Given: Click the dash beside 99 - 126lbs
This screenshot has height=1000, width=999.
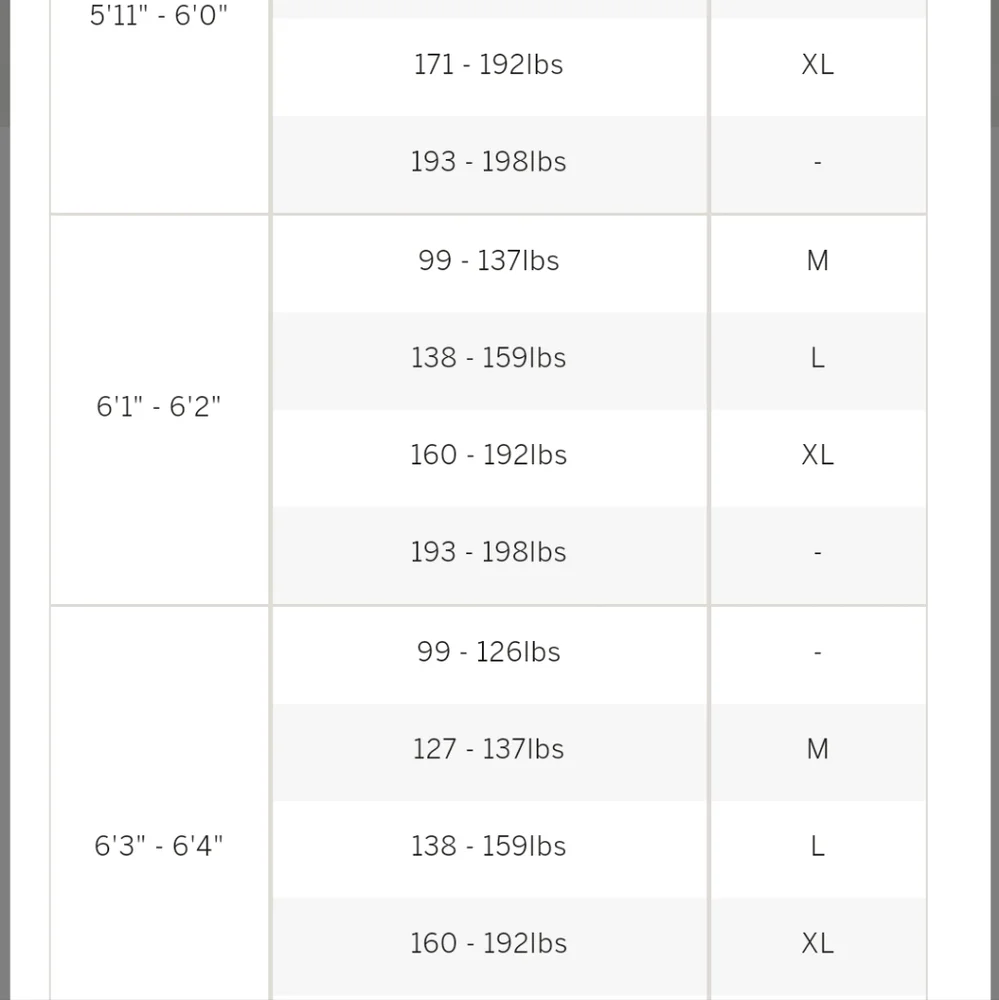Looking at the screenshot, I should click(x=818, y=652).
